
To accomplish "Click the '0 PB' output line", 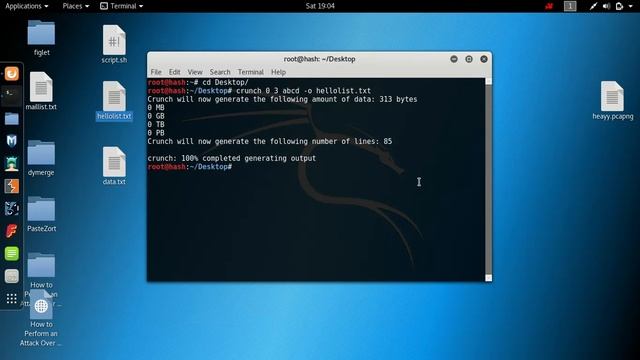I will (x=156, y=133).
